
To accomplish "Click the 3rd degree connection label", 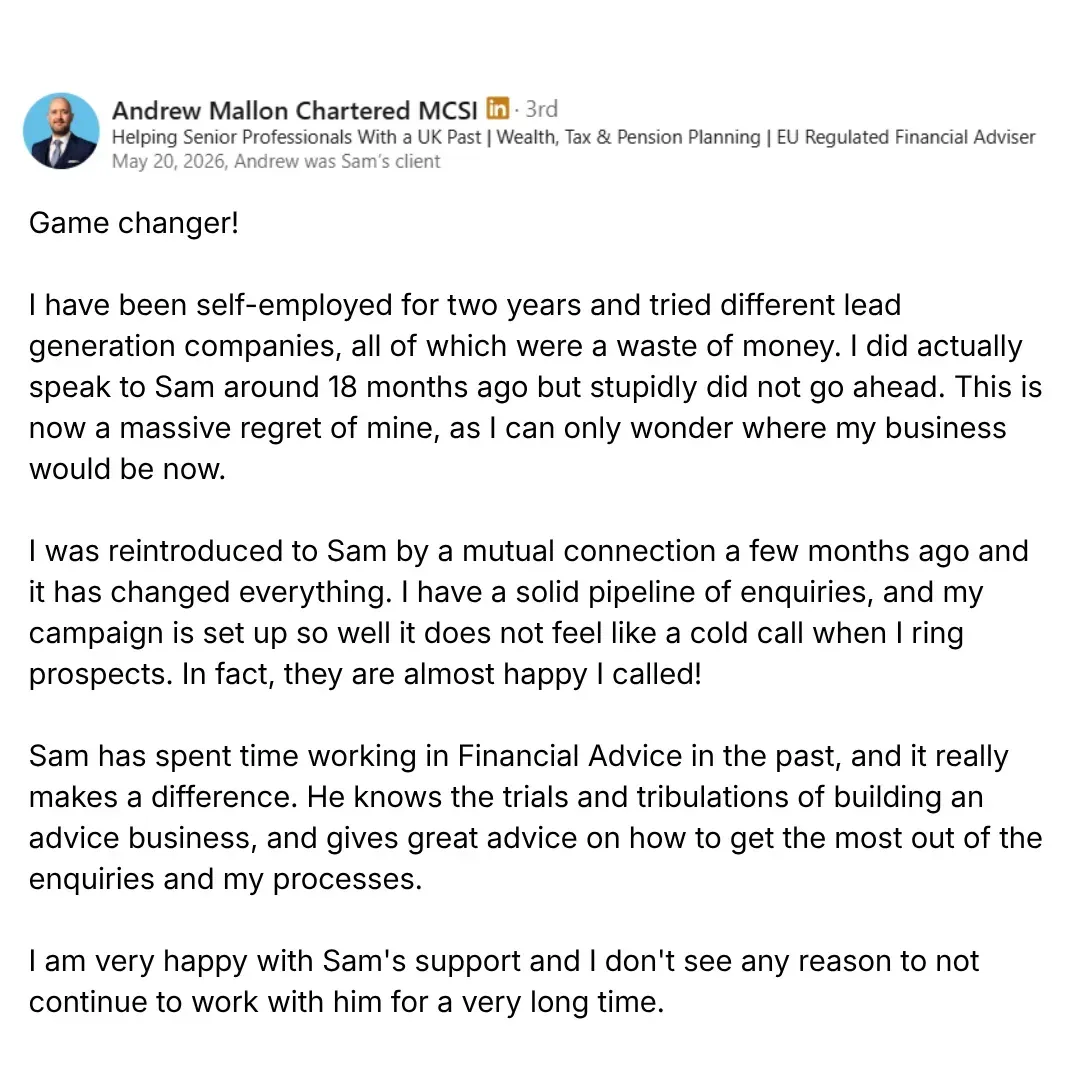I will point(541,109).
